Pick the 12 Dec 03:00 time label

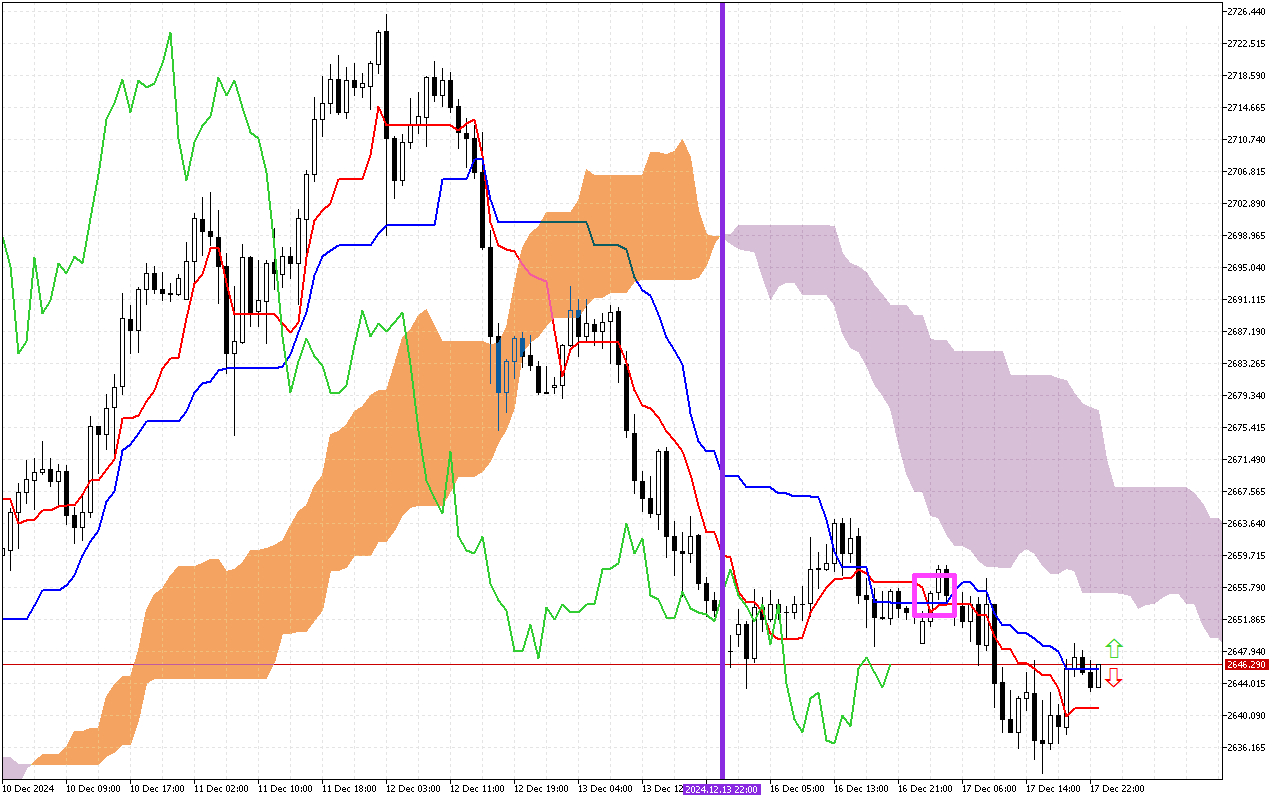[412, 789]
